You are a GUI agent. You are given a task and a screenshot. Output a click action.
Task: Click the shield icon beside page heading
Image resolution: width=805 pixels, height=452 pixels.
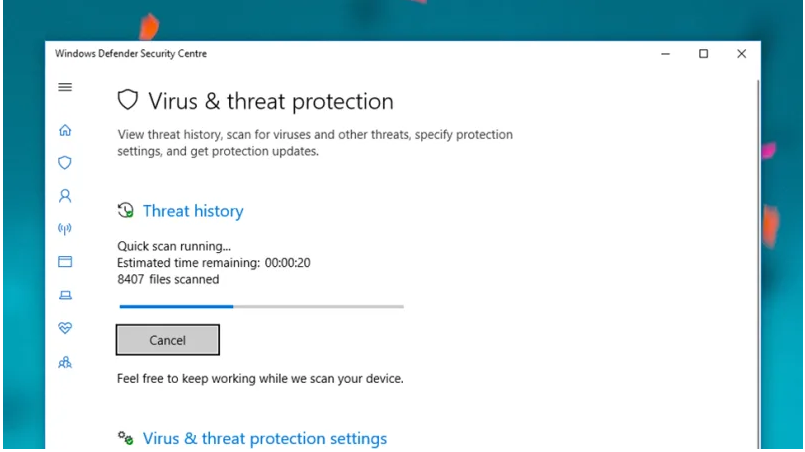pyautogui.click(x=128, y=100)
